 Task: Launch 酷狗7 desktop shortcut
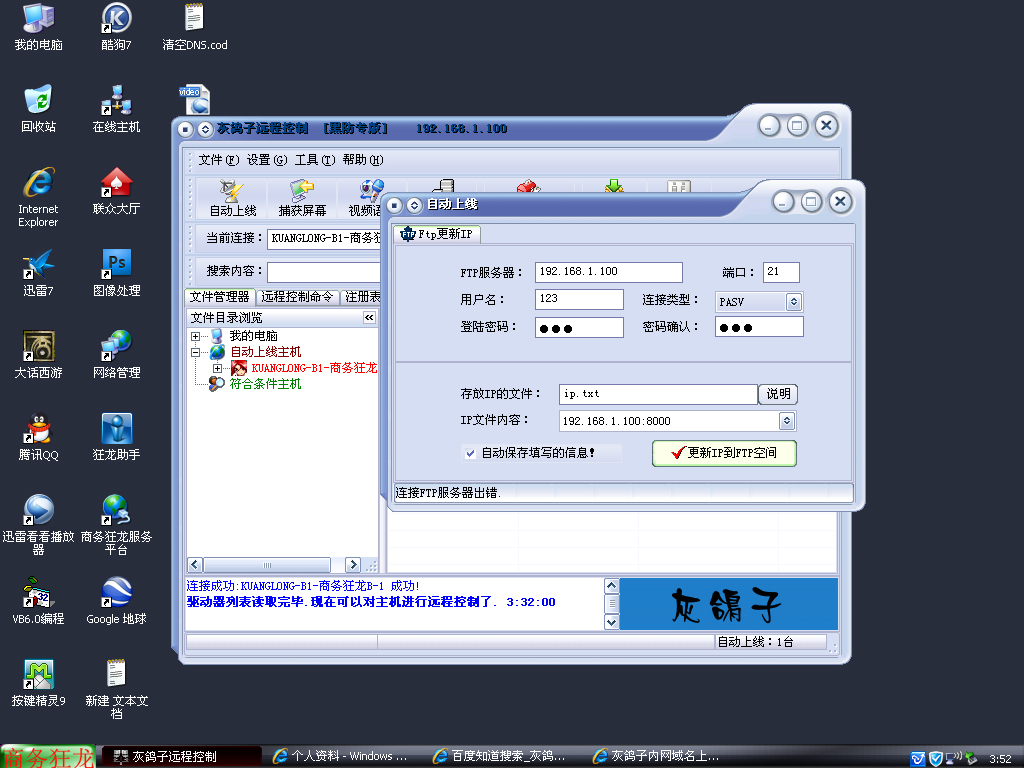[x=116, y=26]
